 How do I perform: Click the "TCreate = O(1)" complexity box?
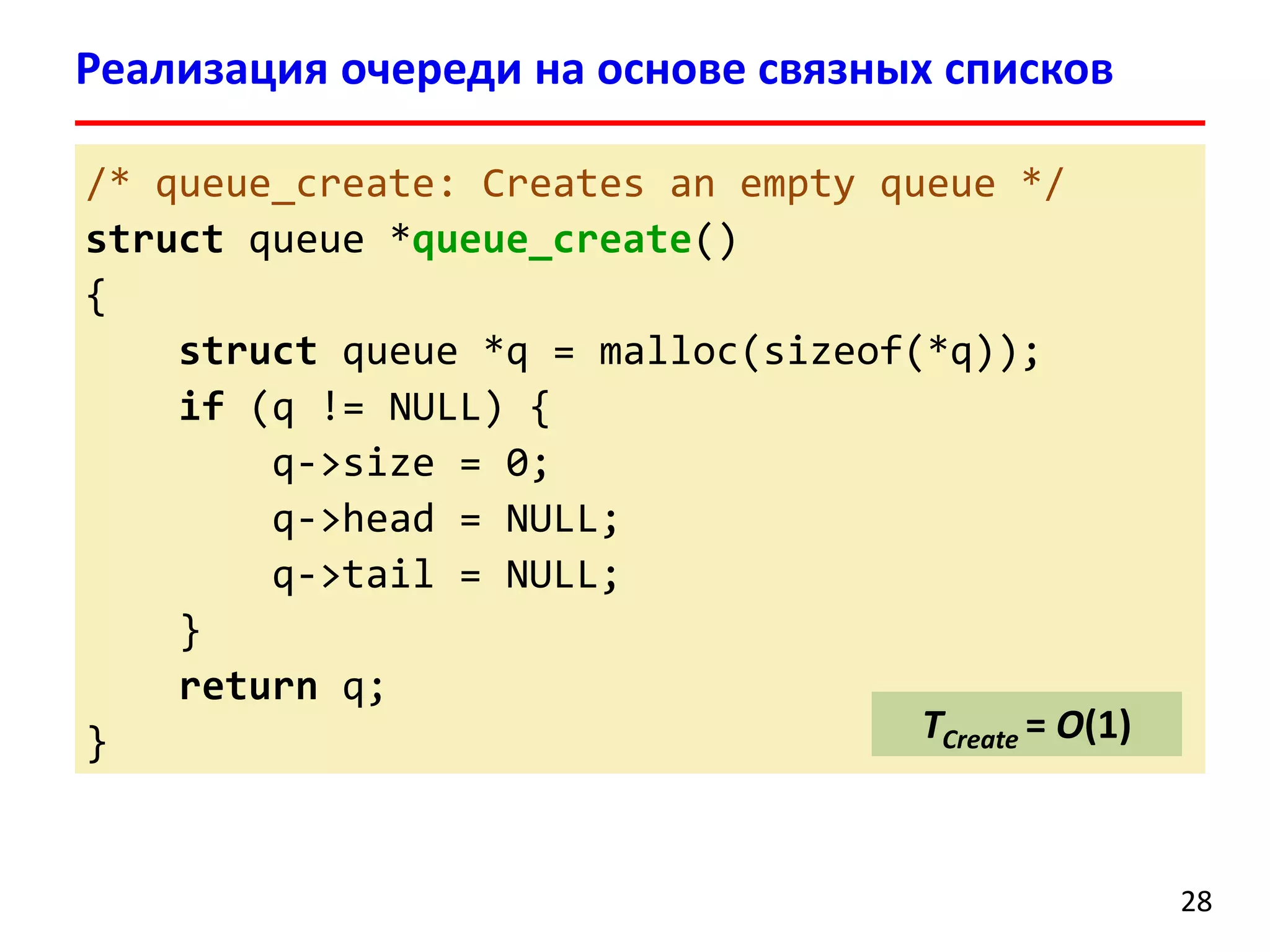tap(1026, 724)
